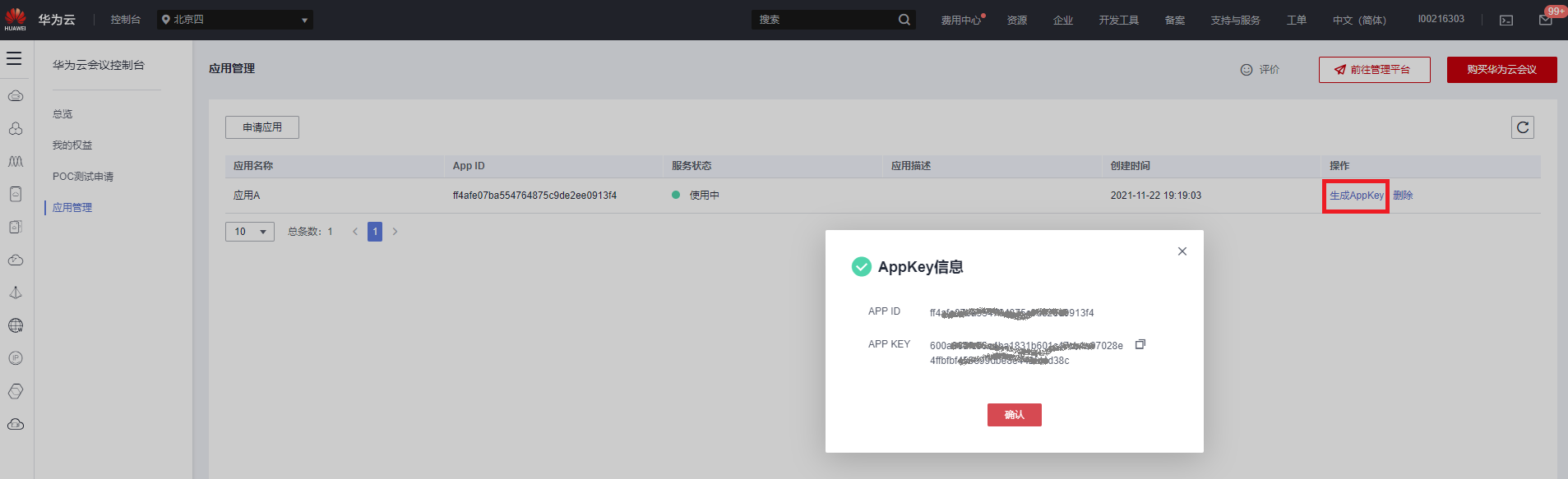Screen dimensions: 1568x479
Task: Open the disk storage sidebar icon
Action: 16,228
